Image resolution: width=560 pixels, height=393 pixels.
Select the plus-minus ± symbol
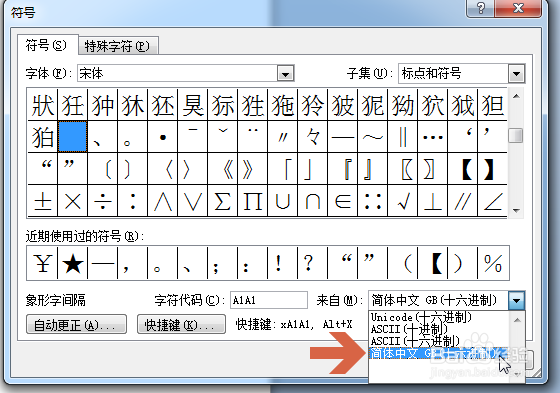tap(42, 201)
